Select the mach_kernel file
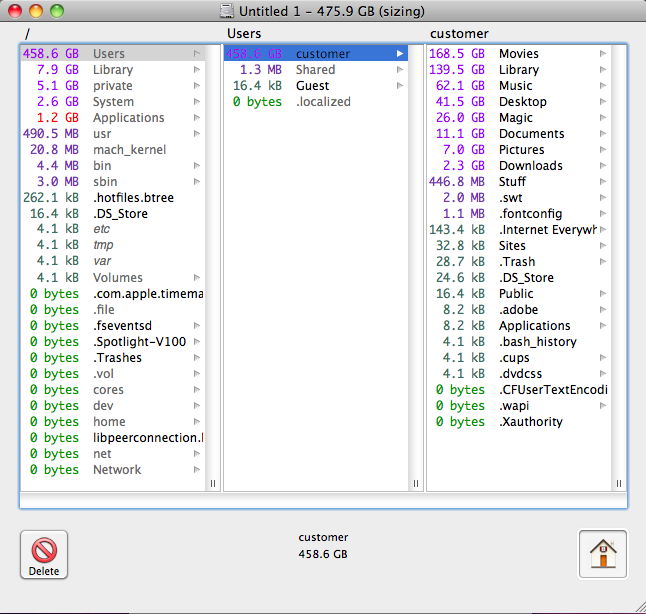646x614 pixels. (x=112, y=150)
